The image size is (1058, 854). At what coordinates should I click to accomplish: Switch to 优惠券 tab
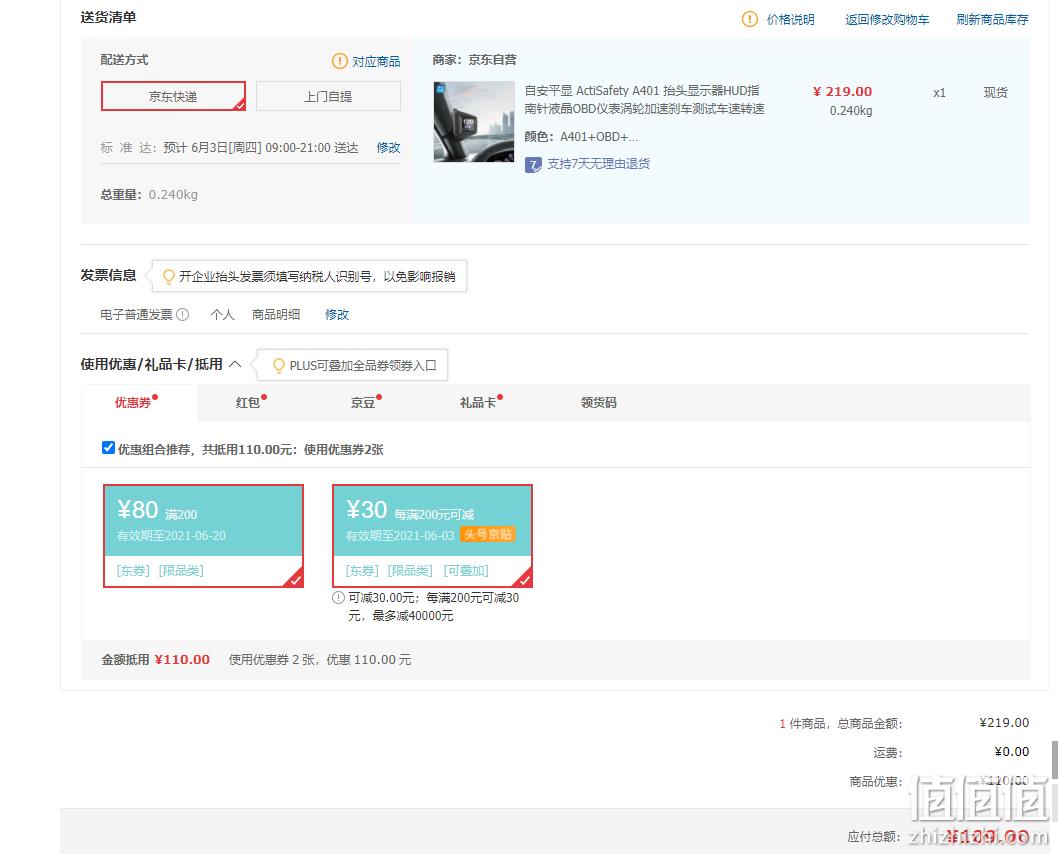(139, 403)
